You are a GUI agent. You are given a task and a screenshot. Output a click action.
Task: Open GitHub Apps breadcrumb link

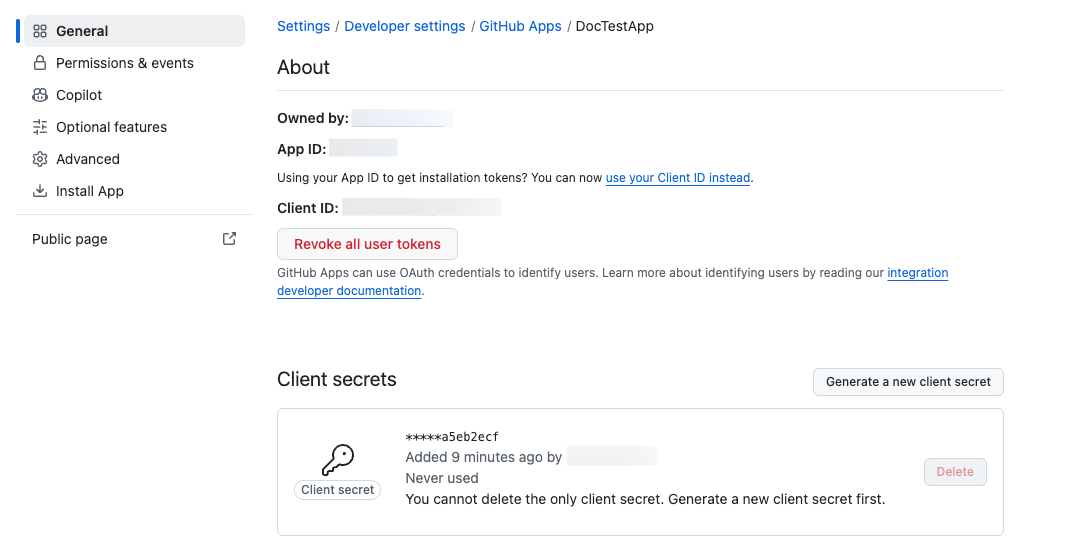520,26
